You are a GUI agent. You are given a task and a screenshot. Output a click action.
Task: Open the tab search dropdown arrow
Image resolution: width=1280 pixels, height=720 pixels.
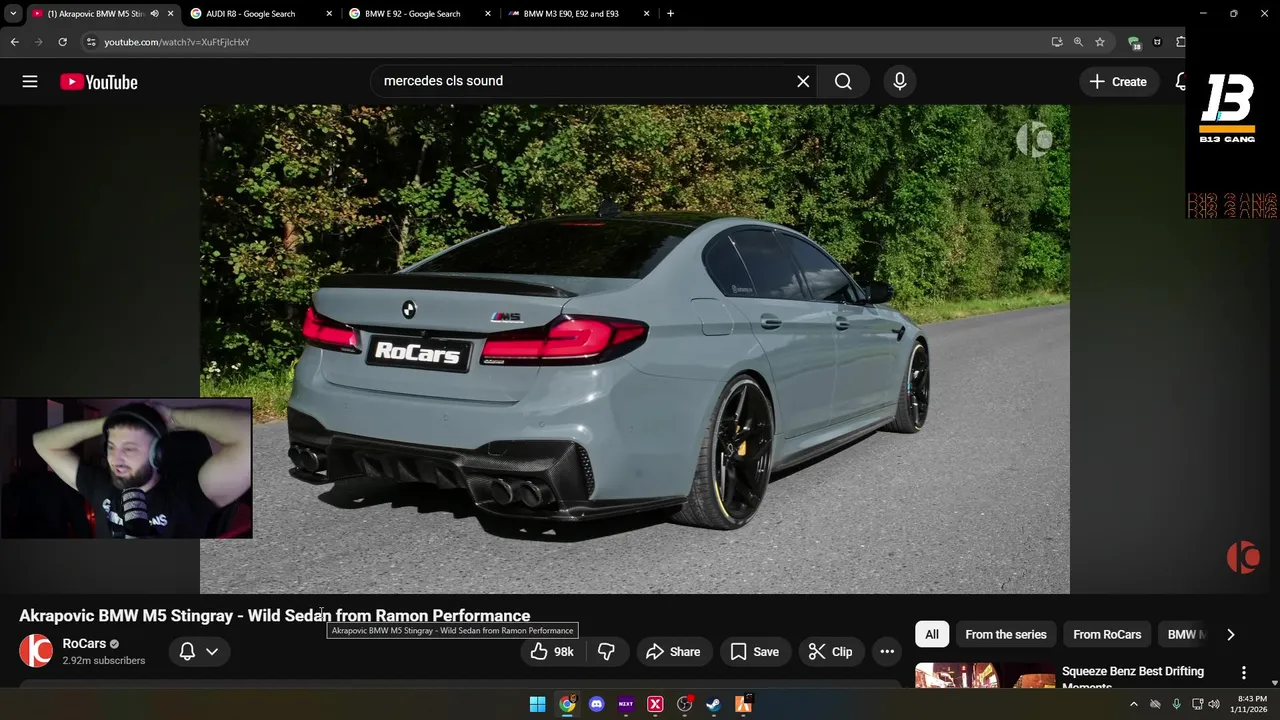click(12, 14)
